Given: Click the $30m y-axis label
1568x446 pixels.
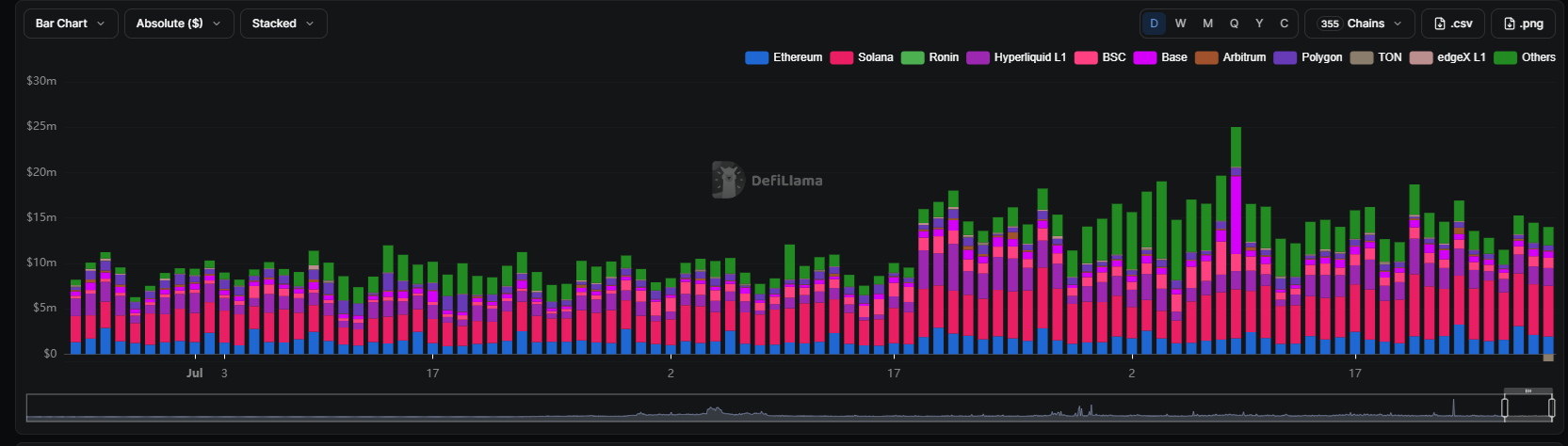Looking at the screenshot, I should click(x=41, y=81).
